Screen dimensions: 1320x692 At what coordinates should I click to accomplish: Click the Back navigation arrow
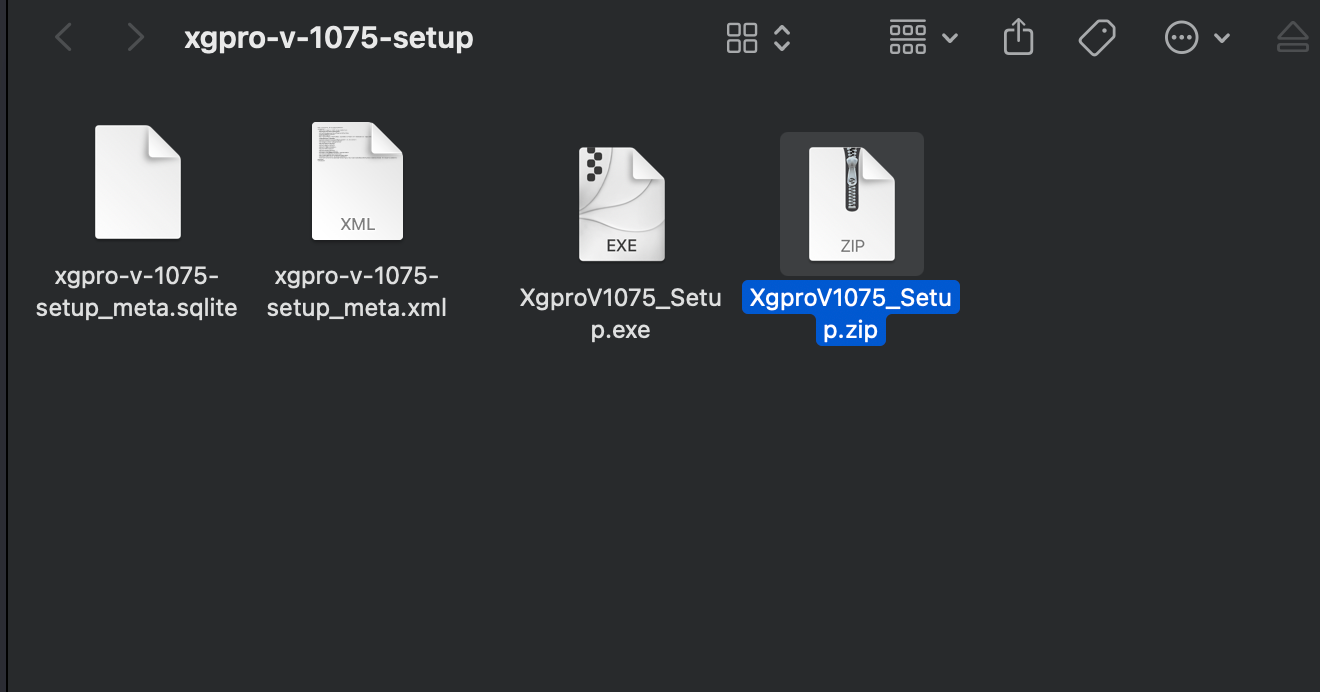point(64,38)
